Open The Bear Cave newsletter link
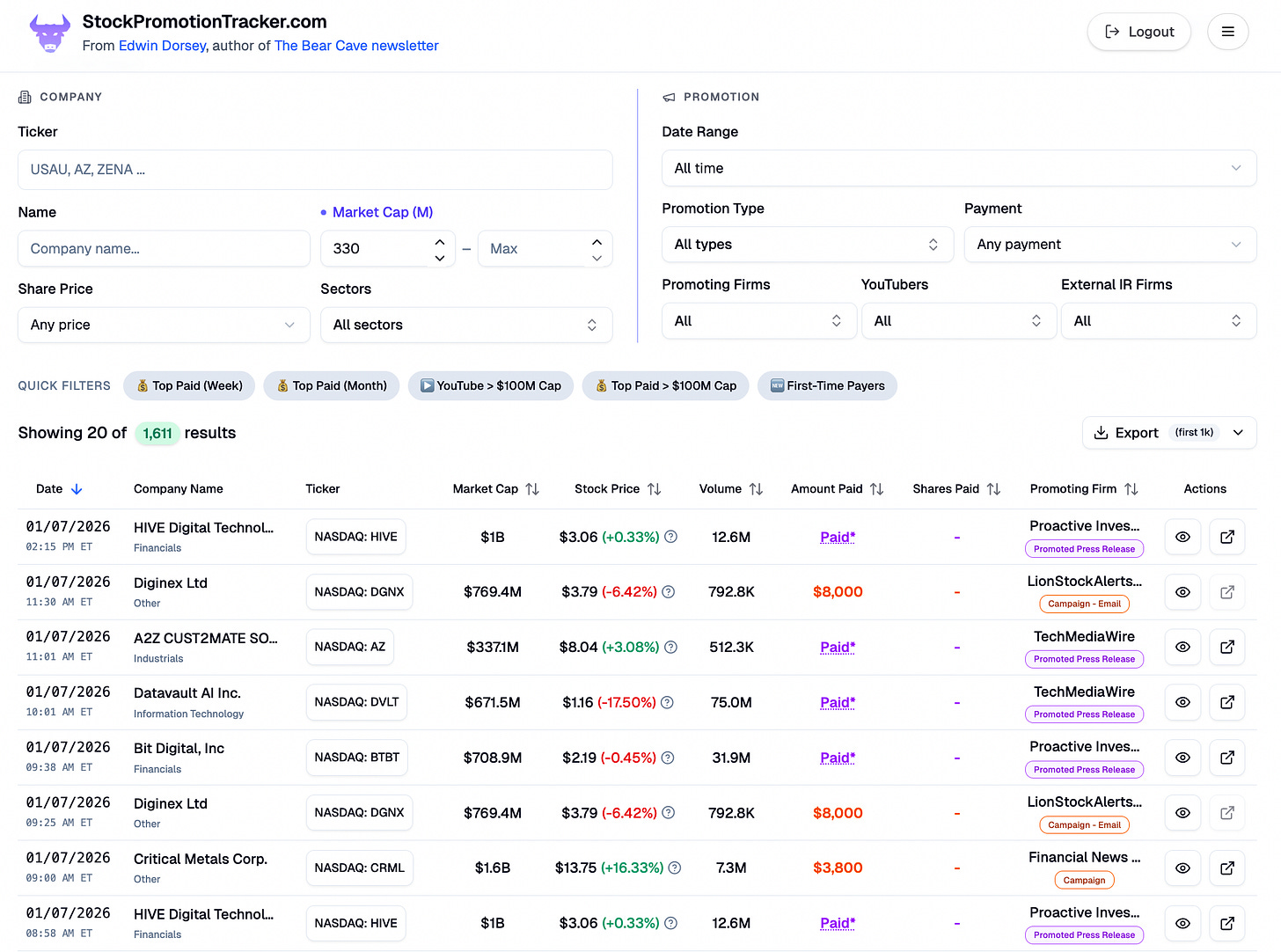 pos(356,46)
